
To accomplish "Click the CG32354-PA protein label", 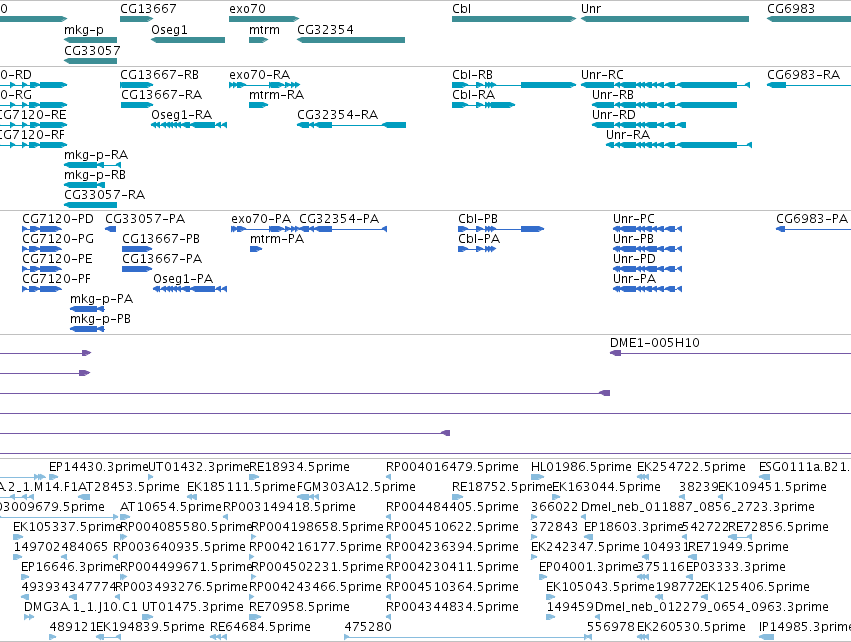I will [339, 219].
